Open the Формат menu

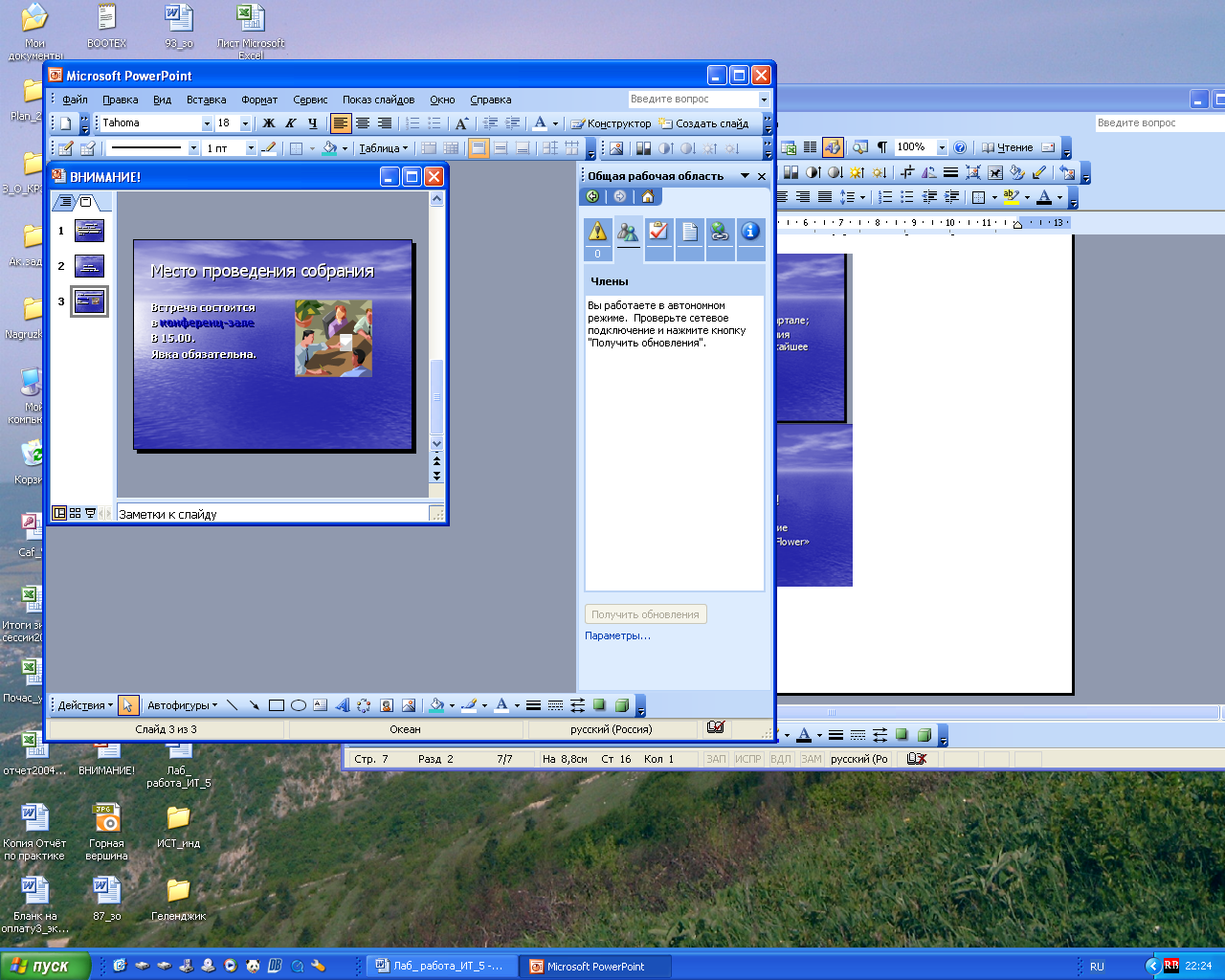(259, 100)
